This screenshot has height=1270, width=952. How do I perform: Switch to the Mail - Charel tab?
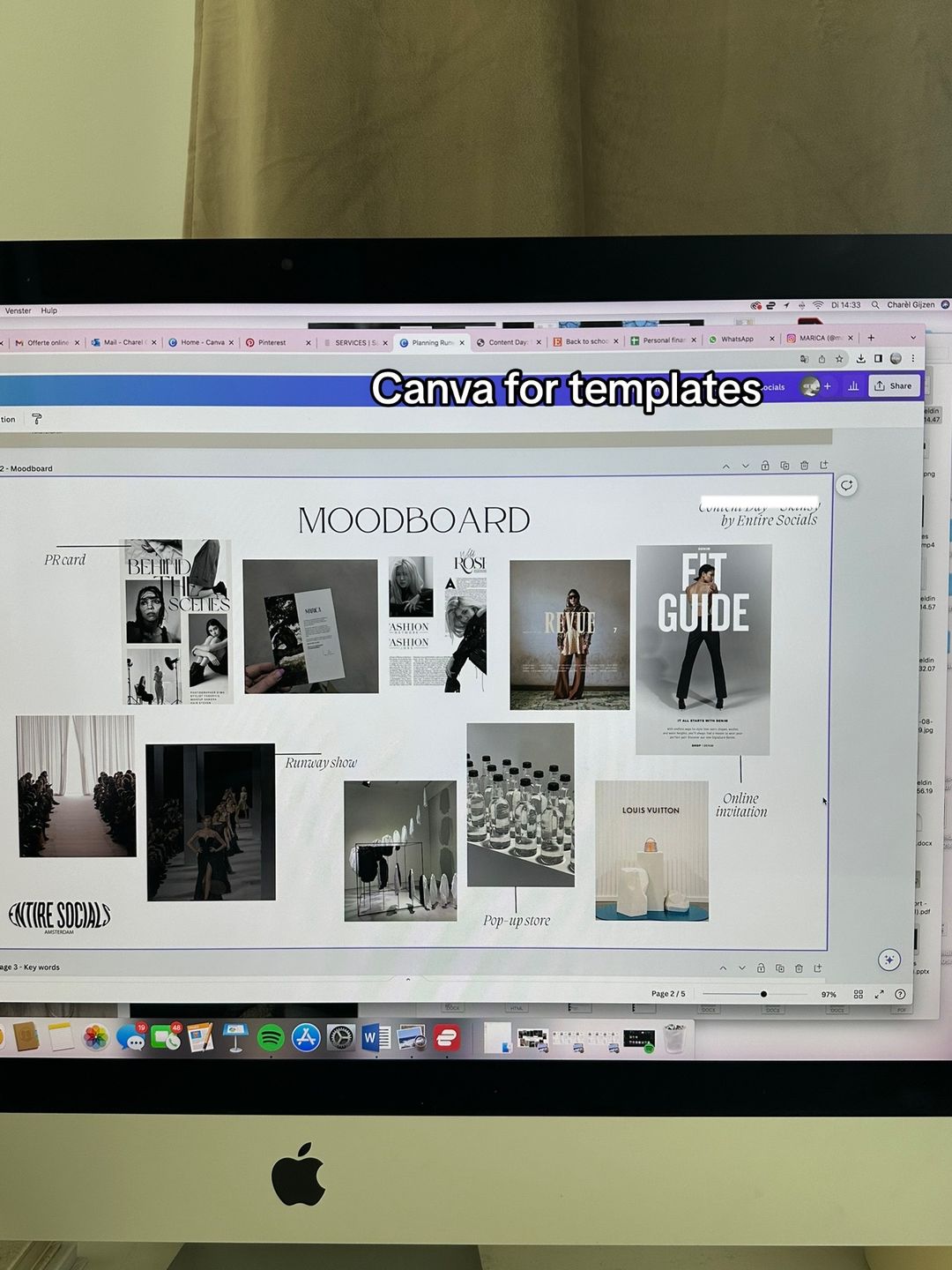coord(124,342)
